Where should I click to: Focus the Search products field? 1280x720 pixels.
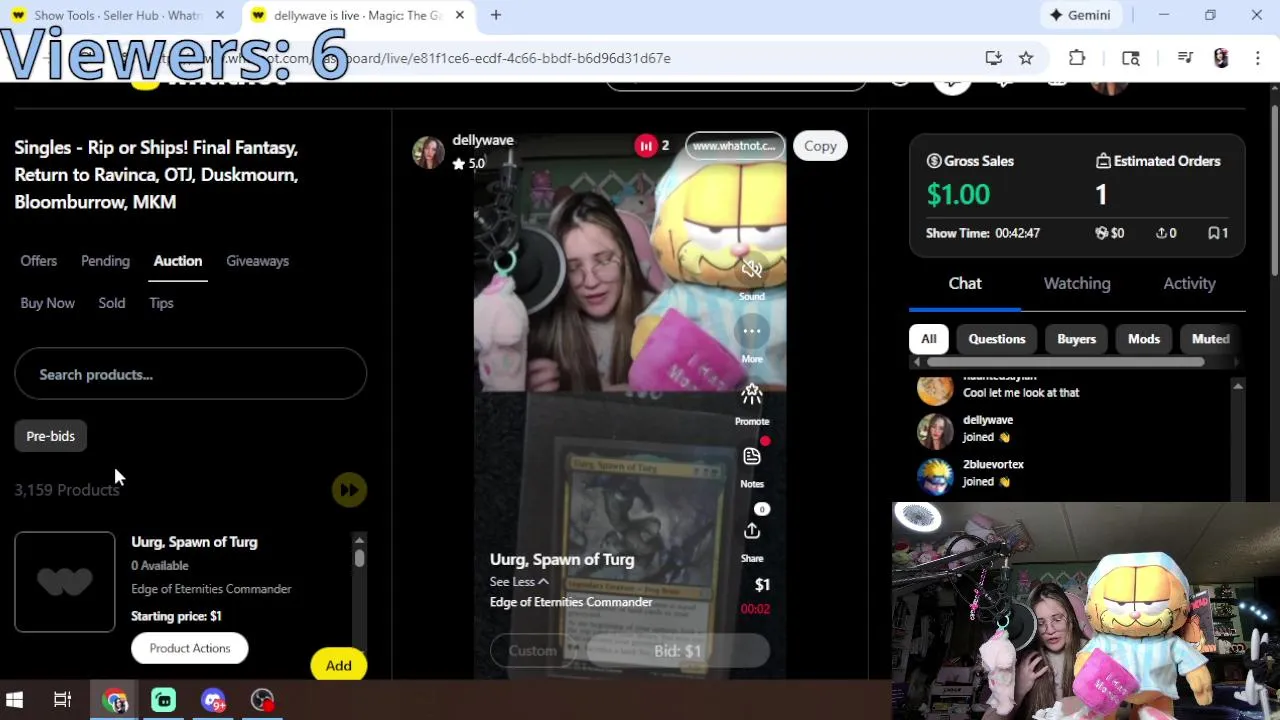[x=190, y=374]
